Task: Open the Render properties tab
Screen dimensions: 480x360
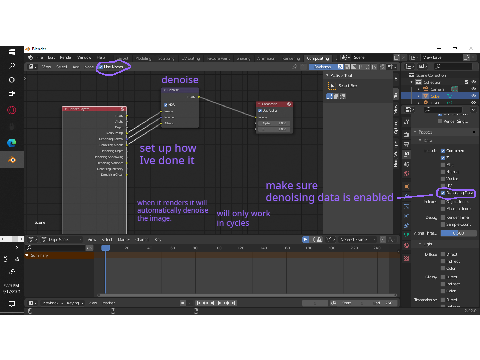Action: (406, 134)
